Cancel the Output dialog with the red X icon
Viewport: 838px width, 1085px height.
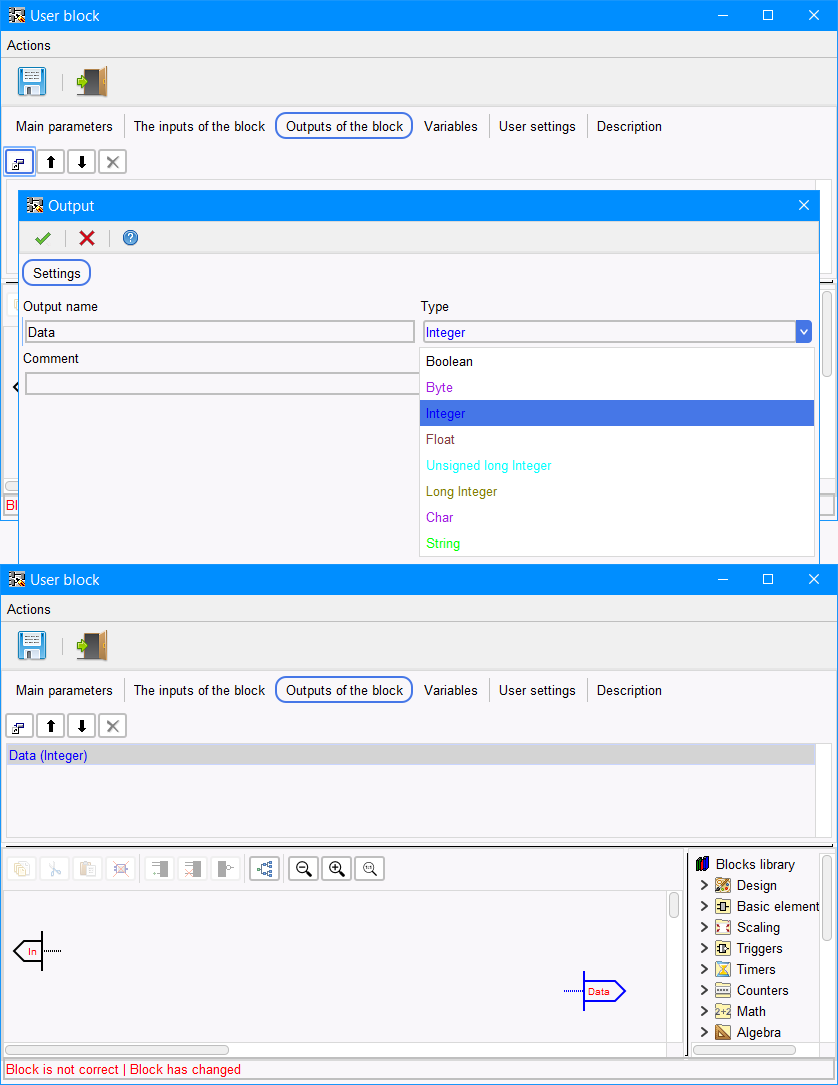pyautogui.click(x=87, y=238)
